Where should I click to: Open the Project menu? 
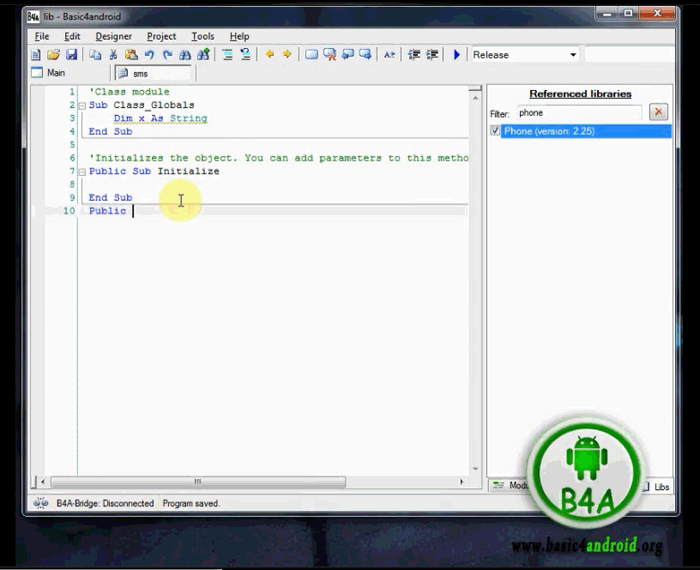coord(161,36)
